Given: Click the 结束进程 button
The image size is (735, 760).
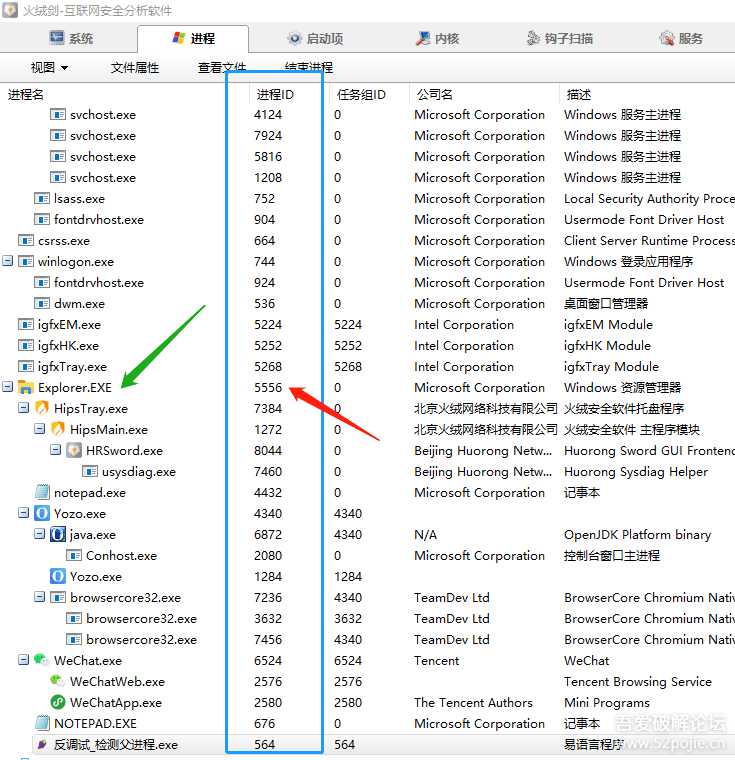Looking at the screenshot, I should 309,67.
